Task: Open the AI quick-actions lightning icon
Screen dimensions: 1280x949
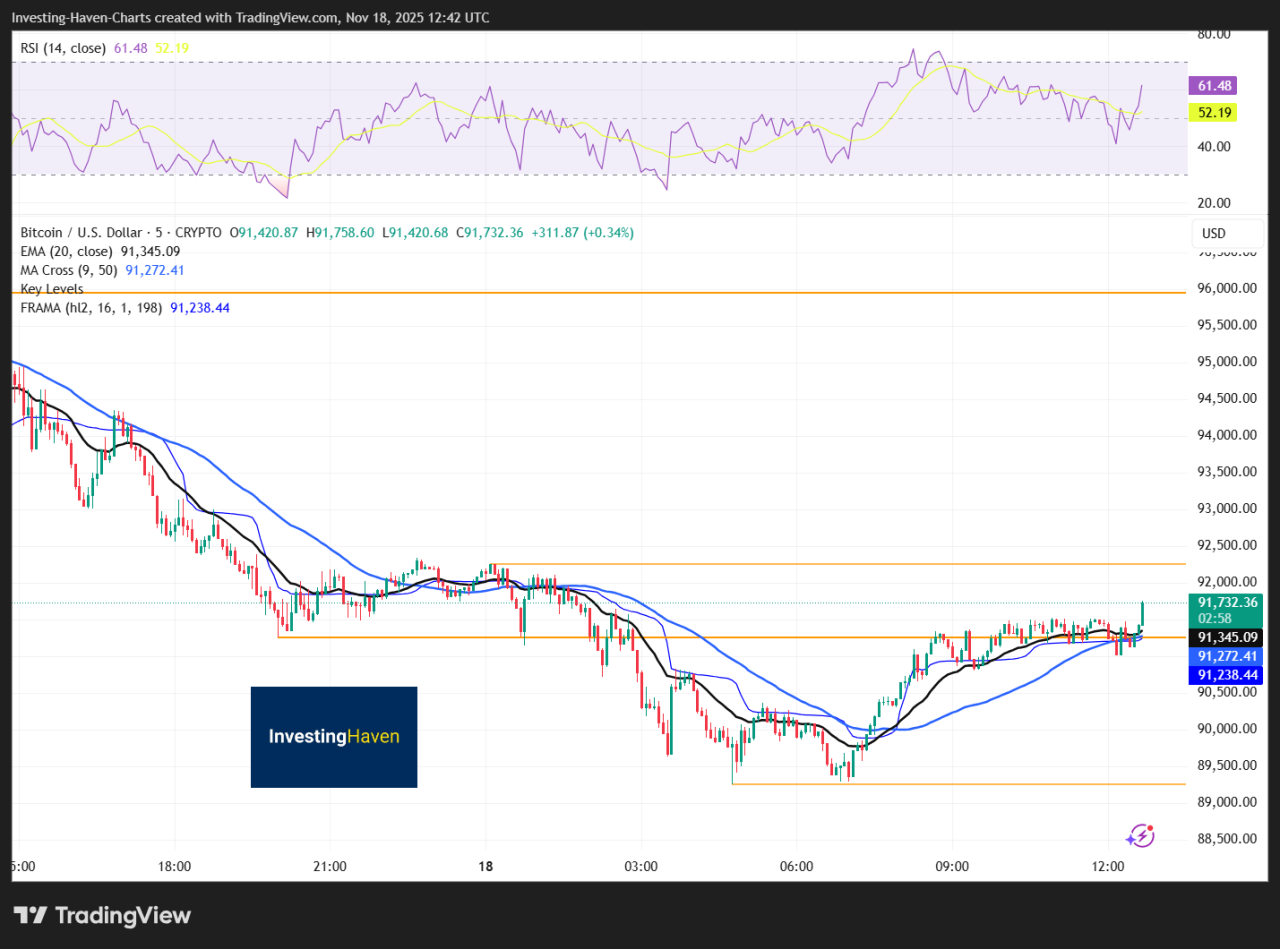Action: (1141, 834)
